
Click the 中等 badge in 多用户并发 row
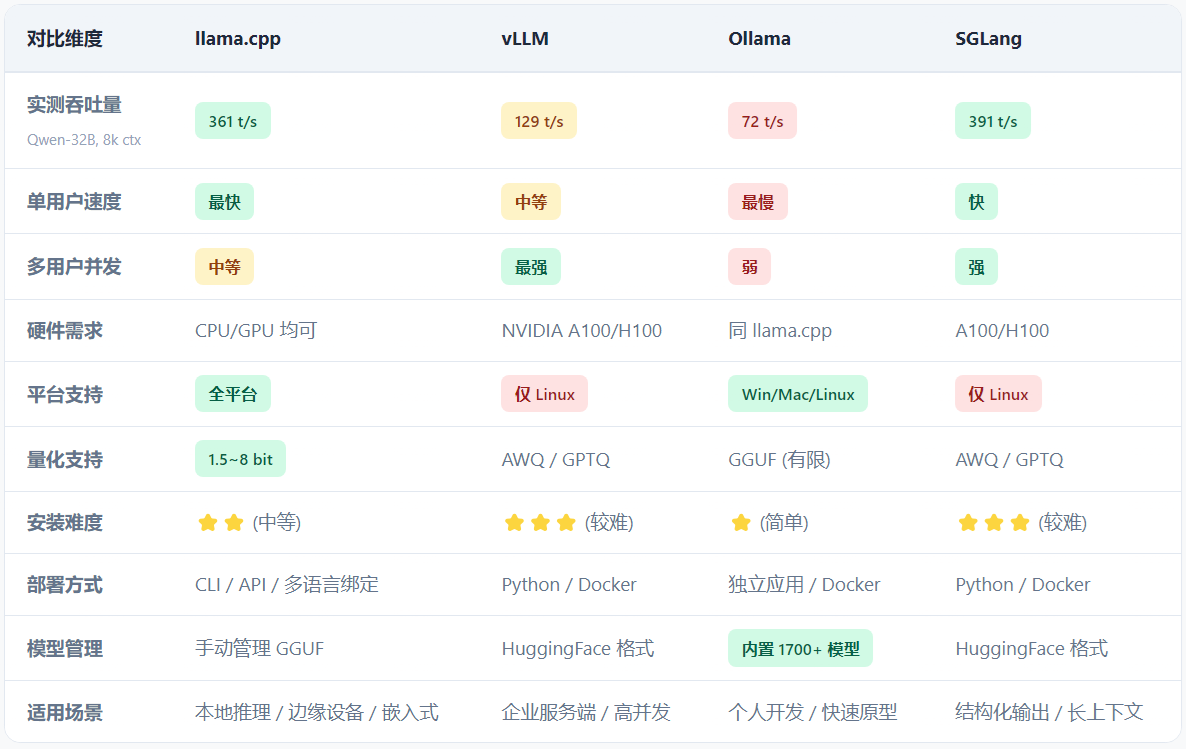[x=225, y=267]
